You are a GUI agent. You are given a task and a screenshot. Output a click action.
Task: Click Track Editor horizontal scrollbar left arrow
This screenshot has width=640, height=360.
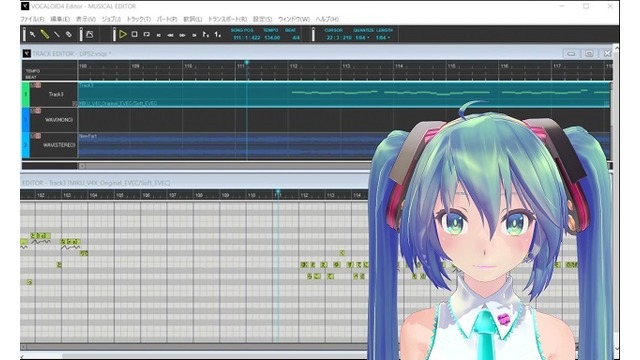(x=82, y=166)
